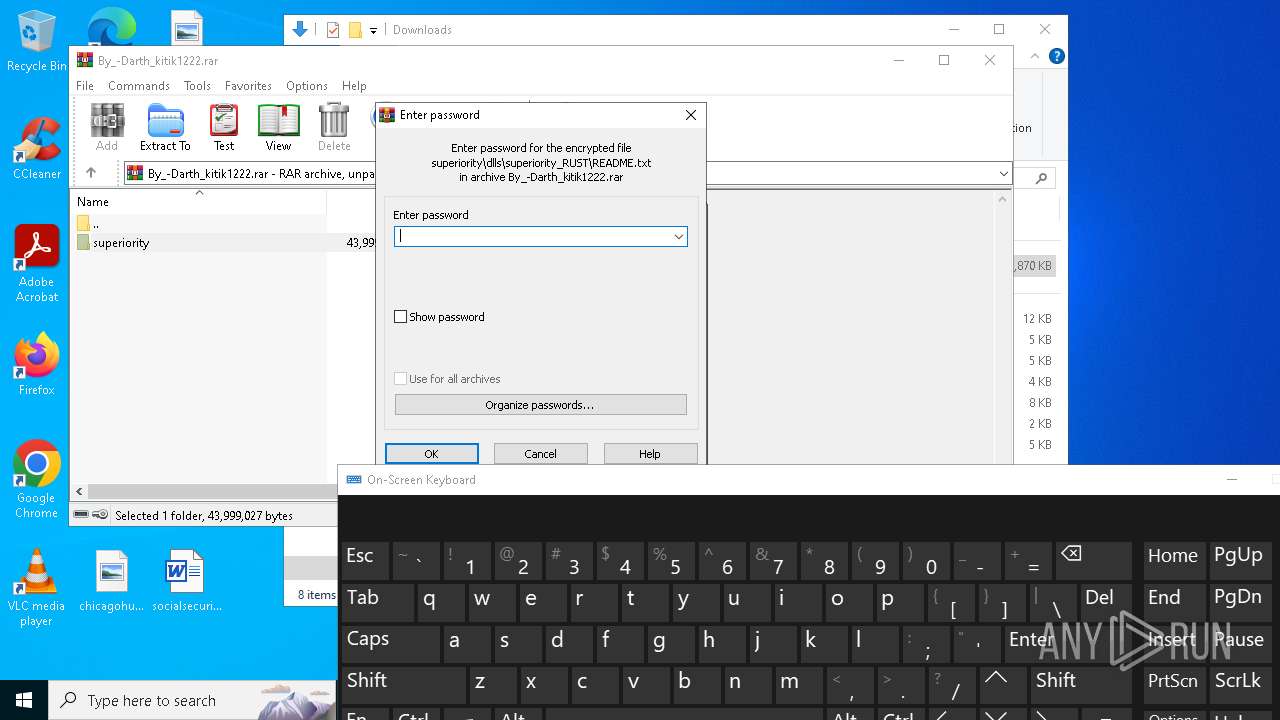Expand the WinRAR address bar dropdown
Image resolution: width=1280 pixels, height=720 pixels.
coord(1003,174)
